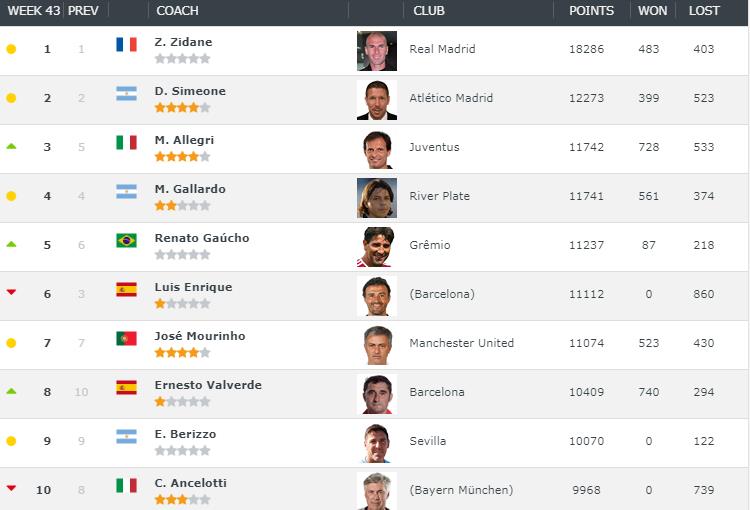
Task: Click the yellow dot indicator for rank 1
Action: [x=11, y=49]
